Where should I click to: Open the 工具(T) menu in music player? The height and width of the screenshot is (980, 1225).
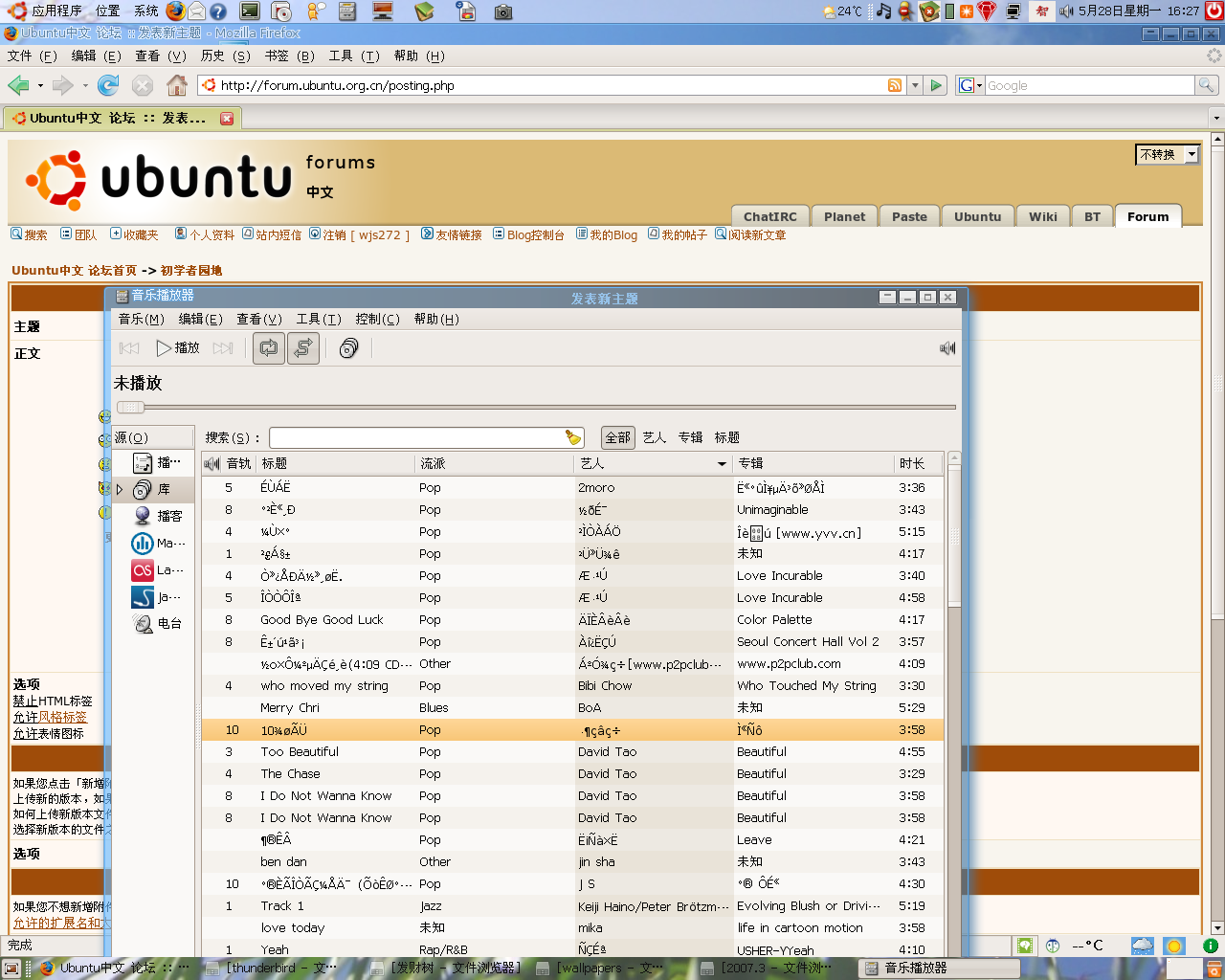pyautogui.click(x=319, y=320)
